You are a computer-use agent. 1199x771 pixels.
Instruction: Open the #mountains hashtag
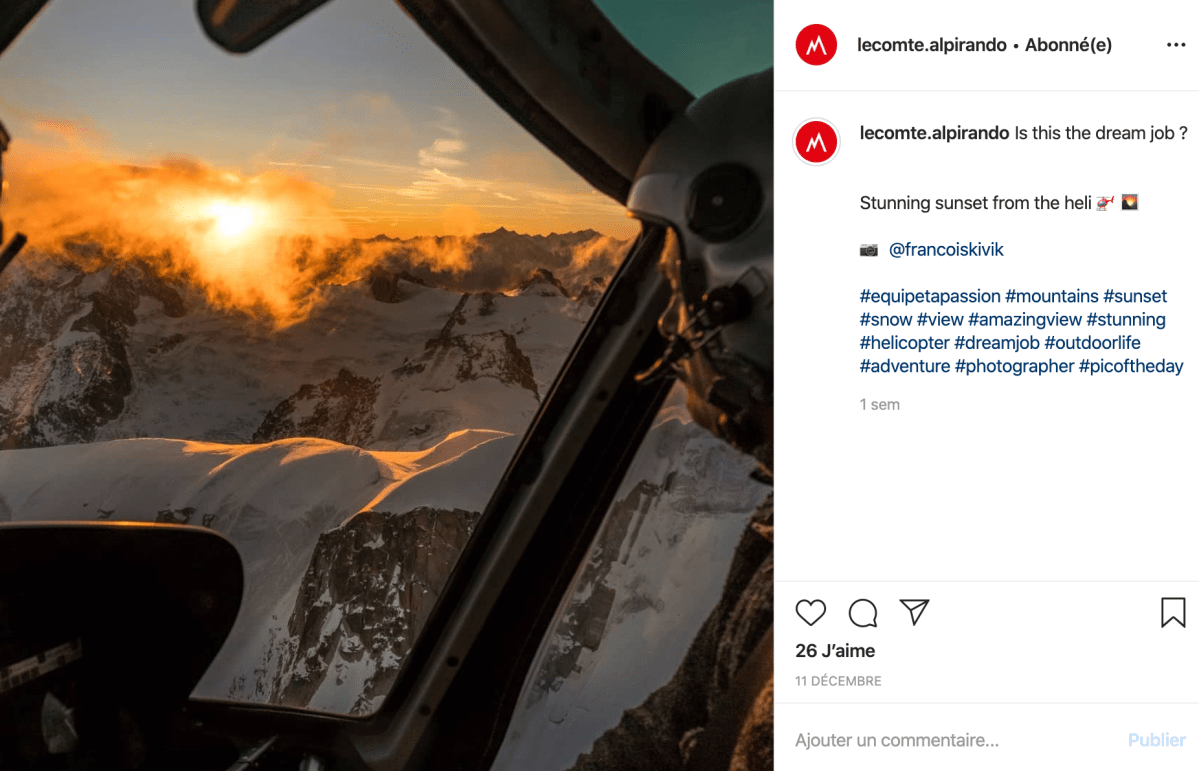coord(1051,296)
